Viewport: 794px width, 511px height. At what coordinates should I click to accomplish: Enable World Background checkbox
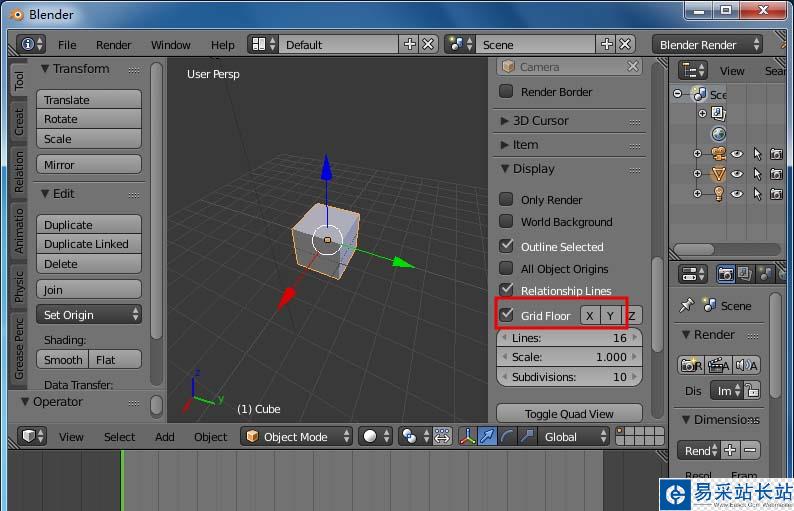(x=506, y=221)
